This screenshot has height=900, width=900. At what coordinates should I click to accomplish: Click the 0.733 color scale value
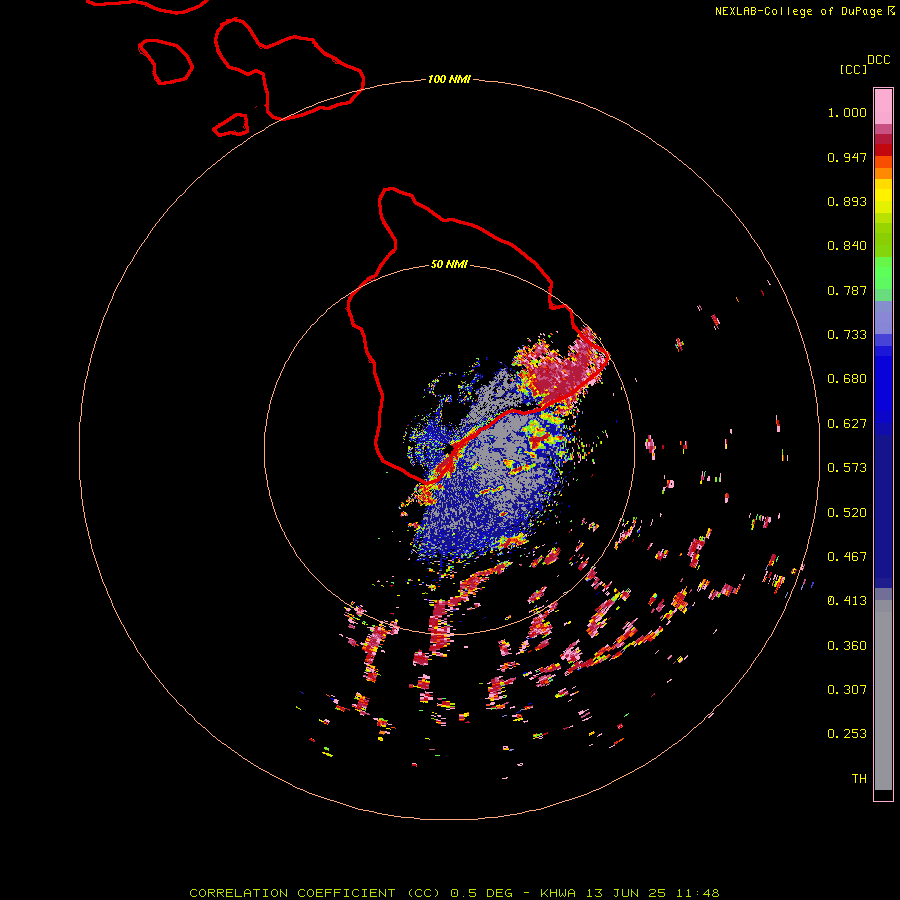(847, 335)
